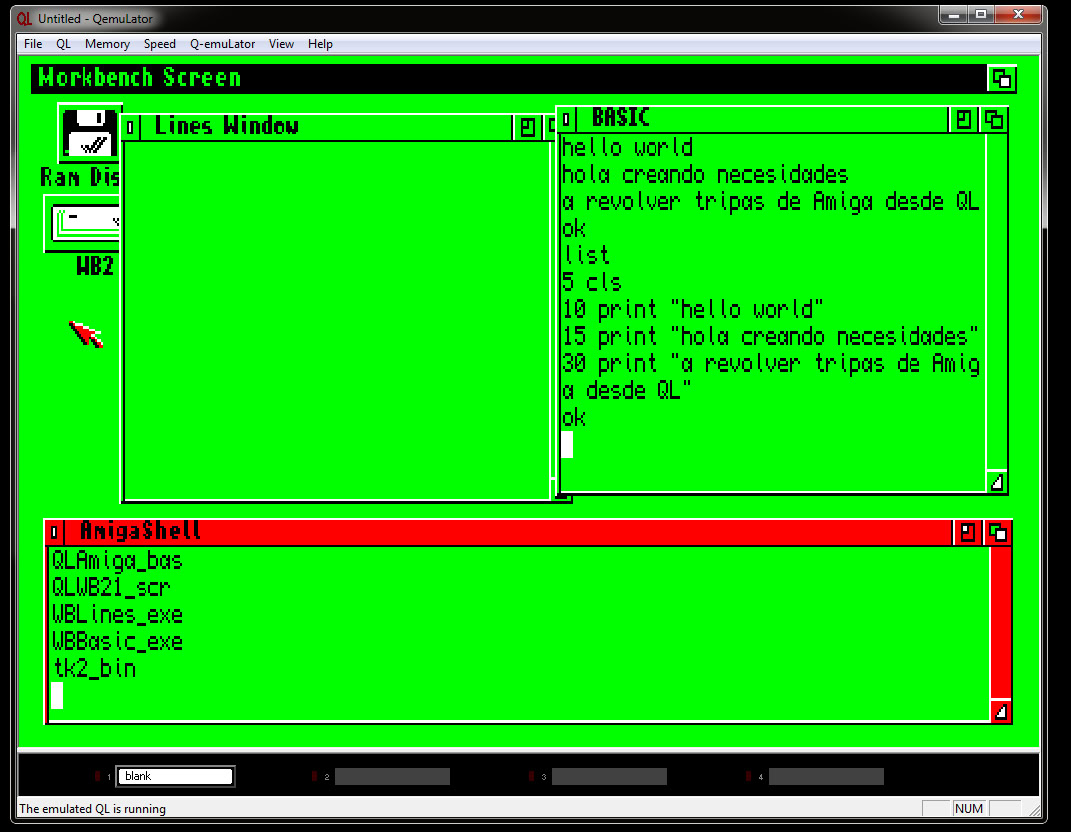
Task: Click the '5 cls' line in BASIC
Action: 592,282
